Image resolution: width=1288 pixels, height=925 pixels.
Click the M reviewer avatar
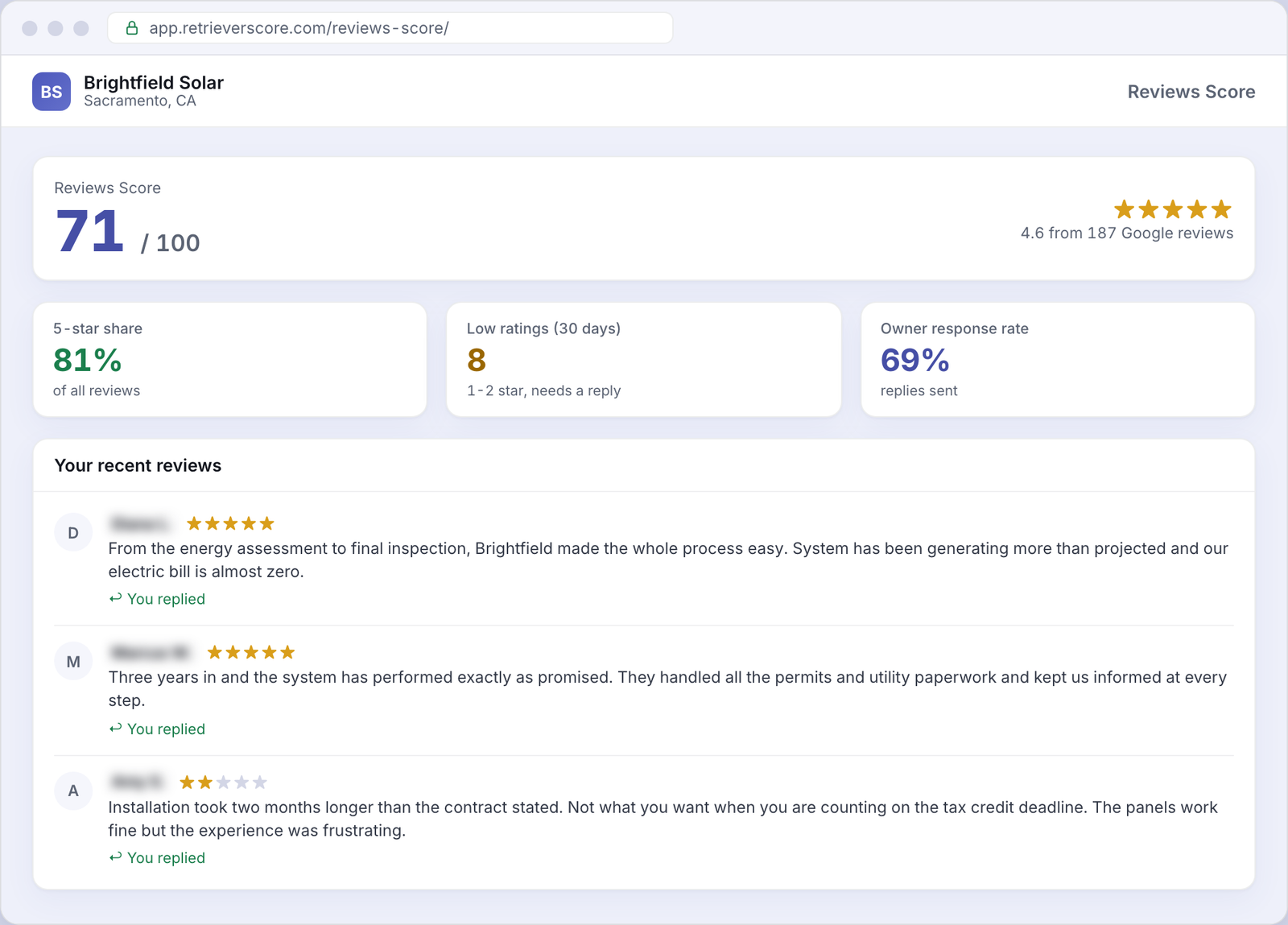(73, 662)
